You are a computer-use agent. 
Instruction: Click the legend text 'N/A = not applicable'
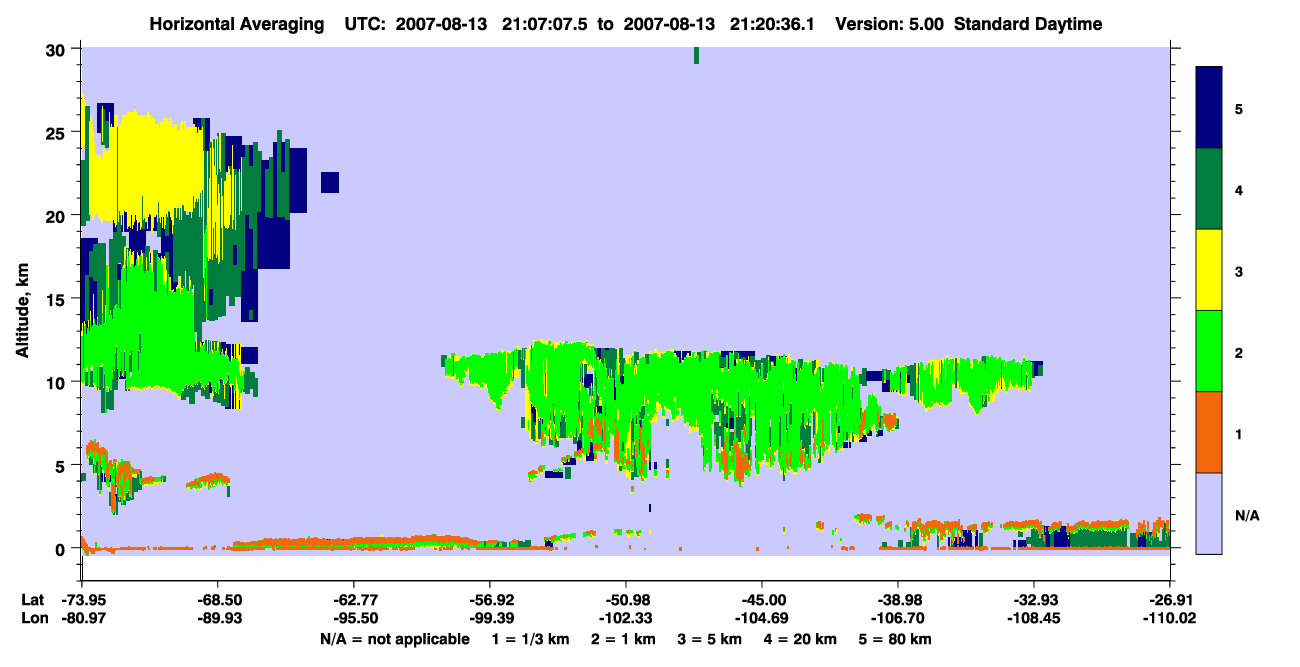(x=394, y=639)
